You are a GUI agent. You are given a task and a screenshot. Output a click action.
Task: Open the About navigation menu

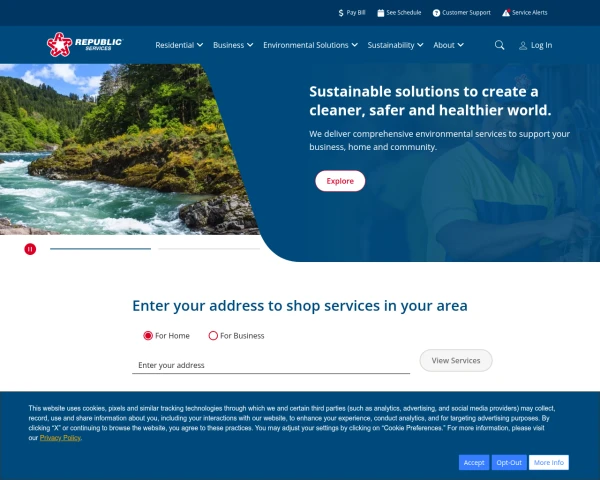pos(448,45)
